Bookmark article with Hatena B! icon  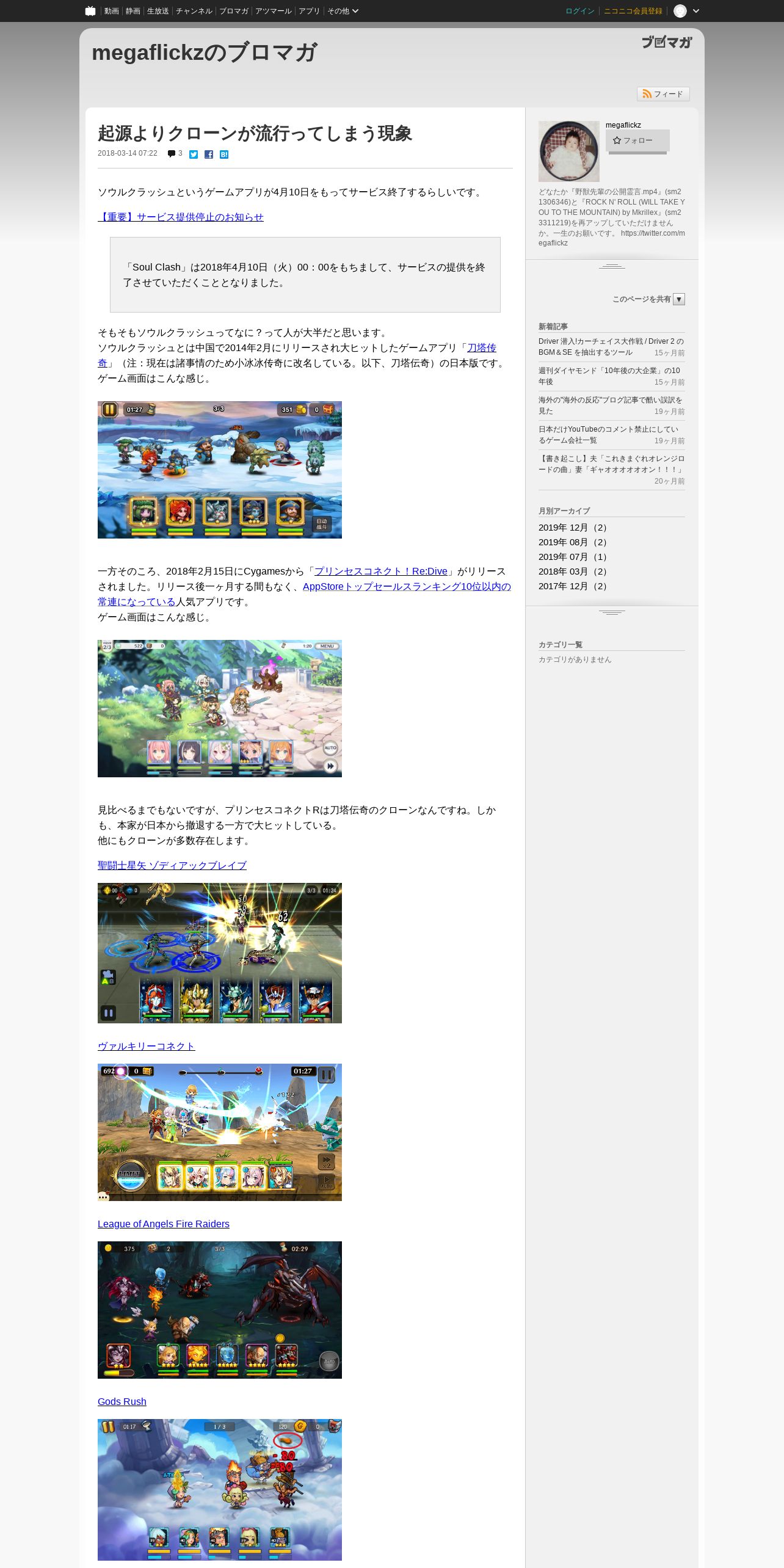224,154
